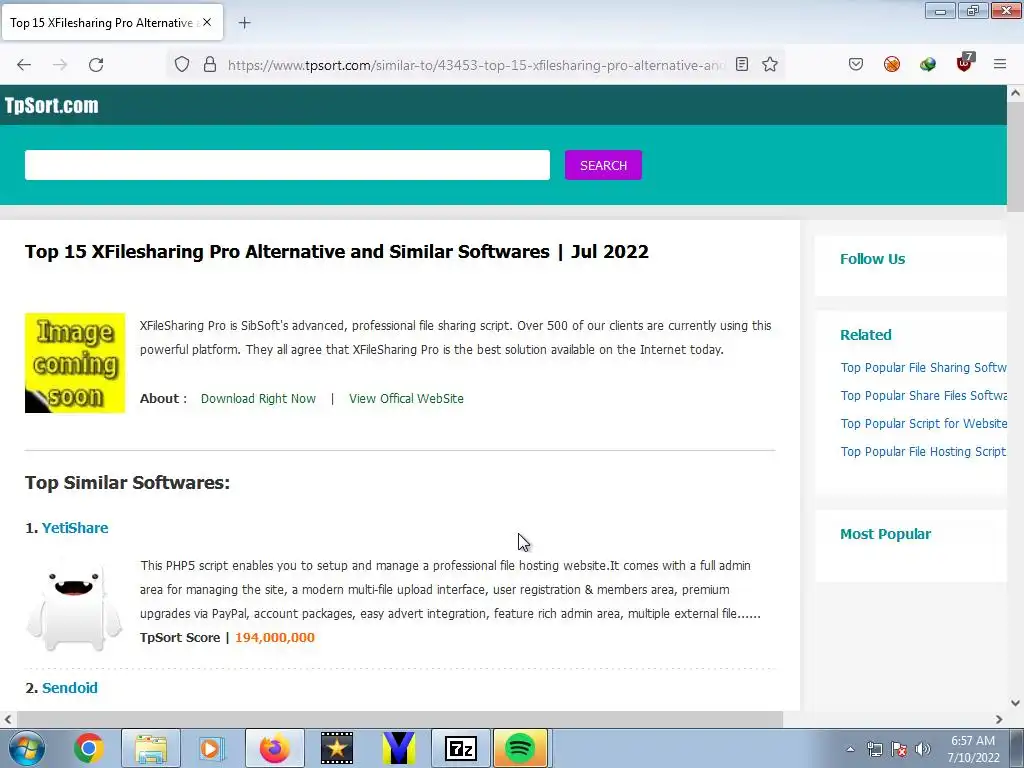Click the purple SEARCH button
The width and height of the screenshot is (1024, 768).
pos(603,165)
